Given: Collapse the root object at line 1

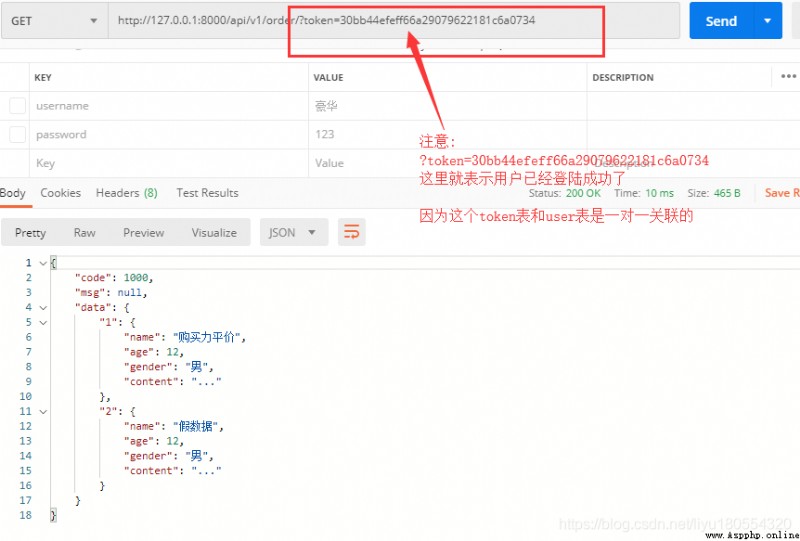Looking at the screenshot, I should coord(43,263).
